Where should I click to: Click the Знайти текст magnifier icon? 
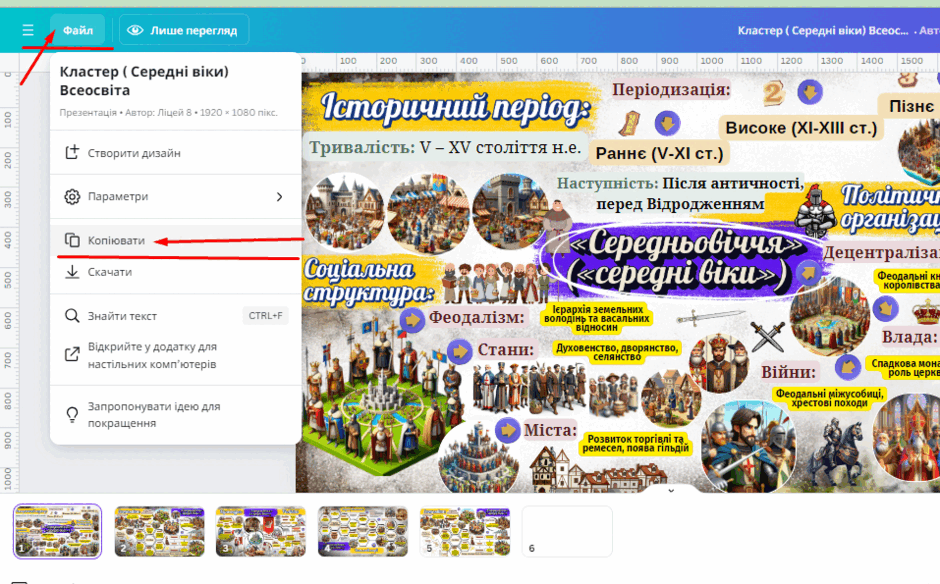point(72,315)
